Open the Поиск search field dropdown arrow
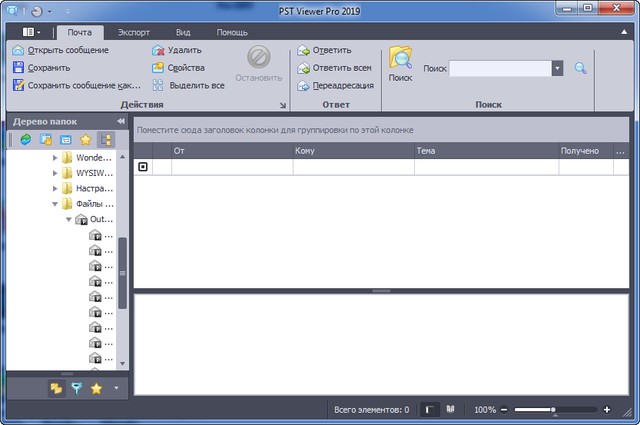This screenshot has height=425, width=640. [557, 68]
